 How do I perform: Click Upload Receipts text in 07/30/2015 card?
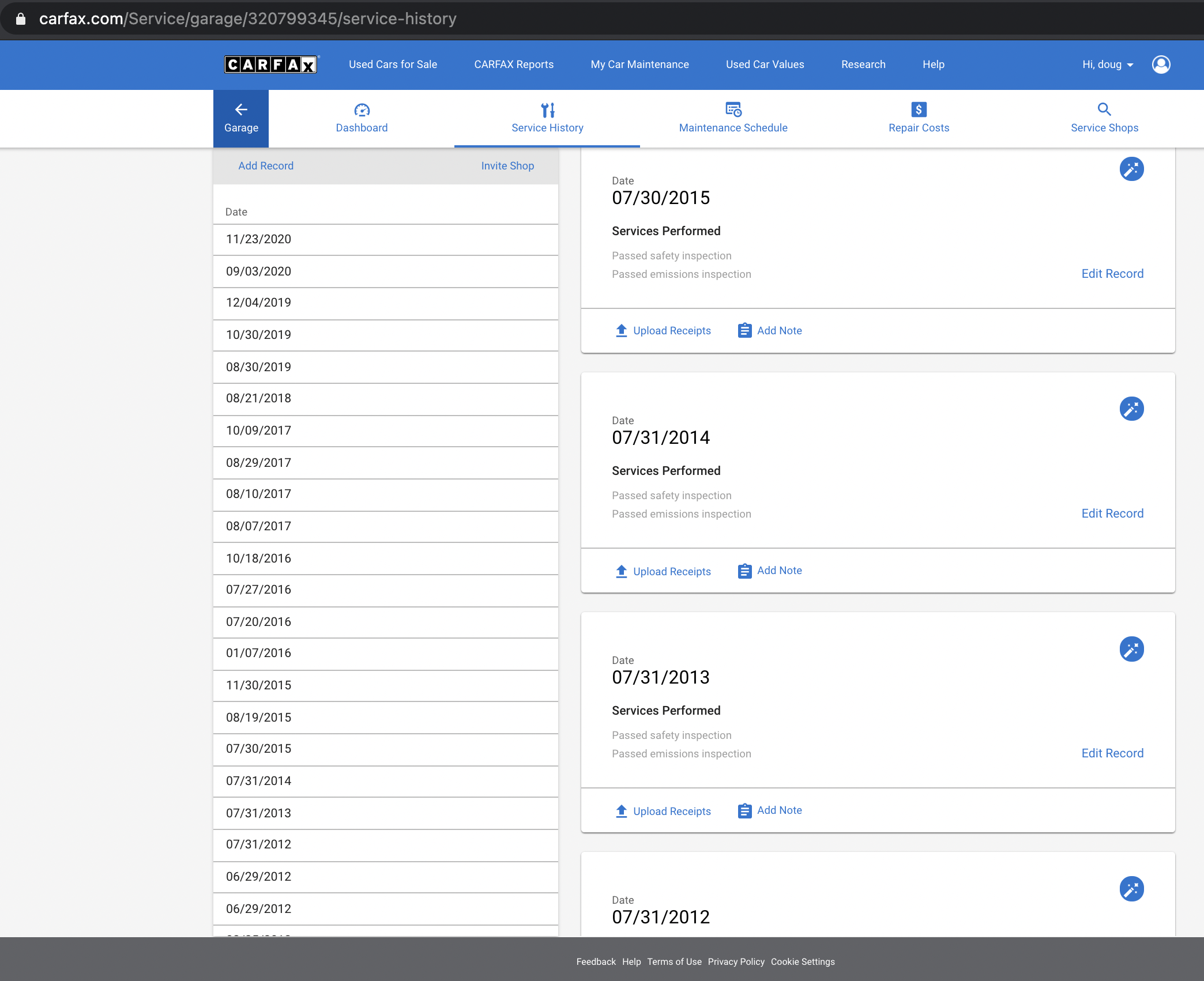672,331
